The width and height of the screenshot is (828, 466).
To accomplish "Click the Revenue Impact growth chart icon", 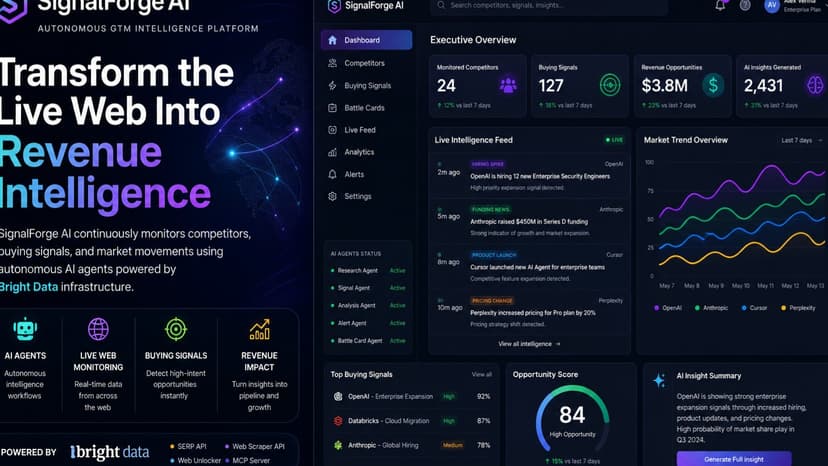I will coord(259,329).
